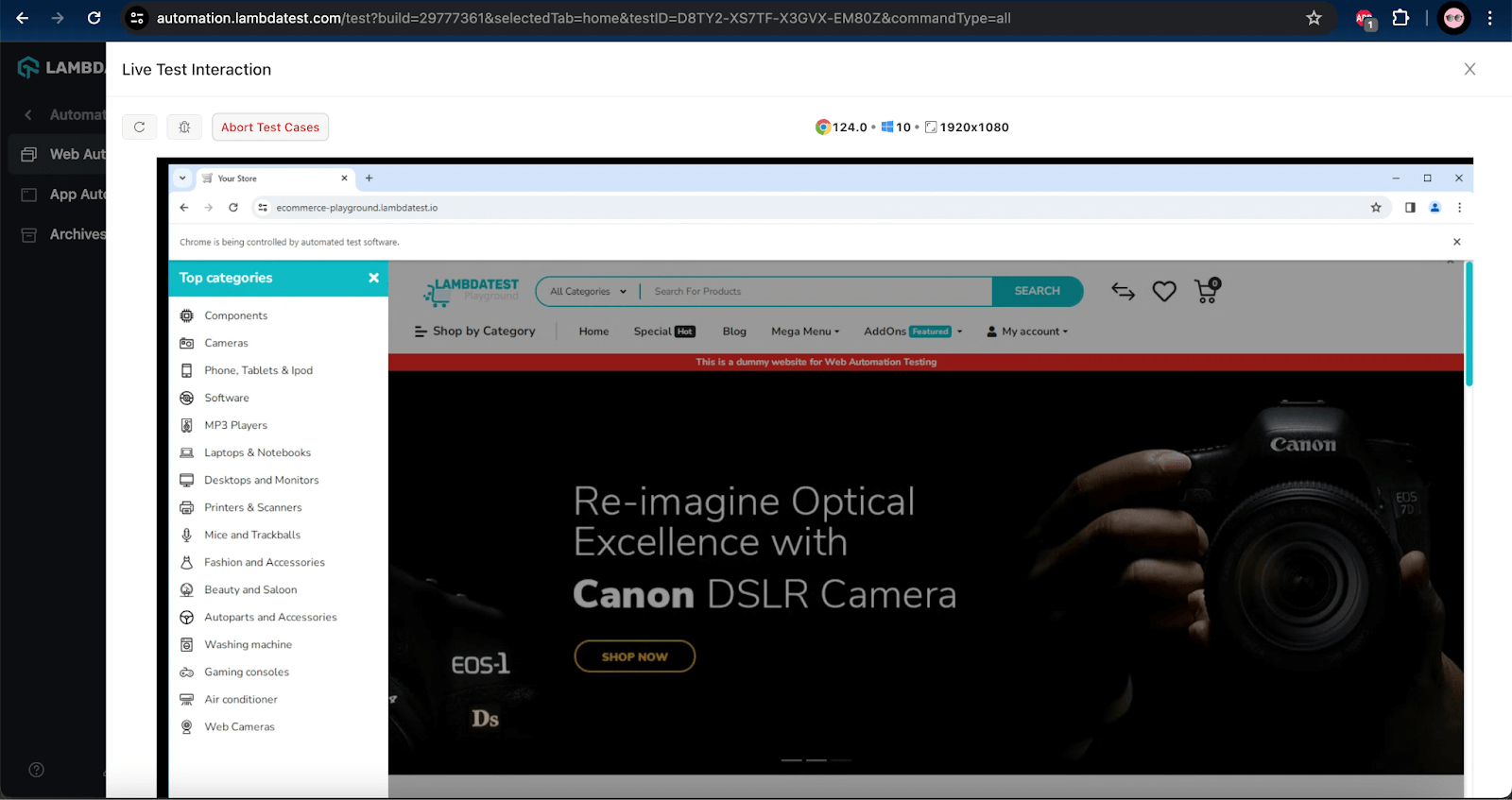This screenshot has width=1512, height=800.
Task: Open the Mega Menu dropdown
Action: [805, 332]
